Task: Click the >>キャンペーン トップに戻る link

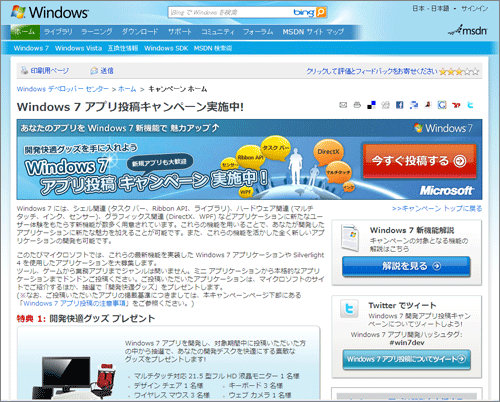Action: pyautogui.click(x=437, y=209)
